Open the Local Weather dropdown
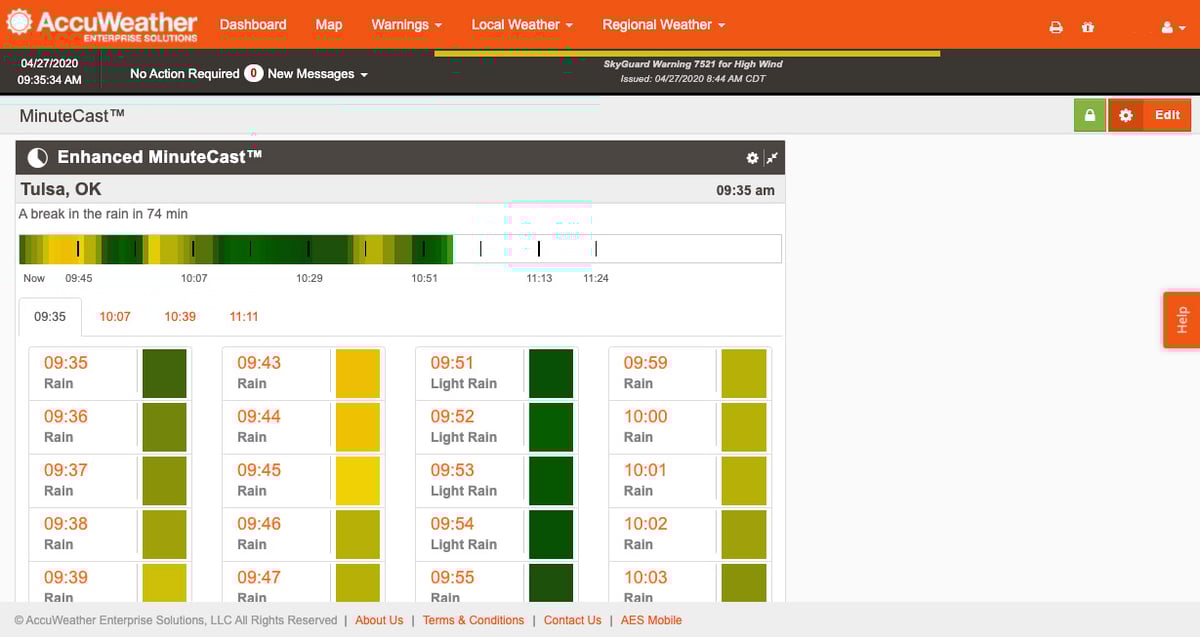The width and height of the screenshot is (1200, 637). pos(521,24)
